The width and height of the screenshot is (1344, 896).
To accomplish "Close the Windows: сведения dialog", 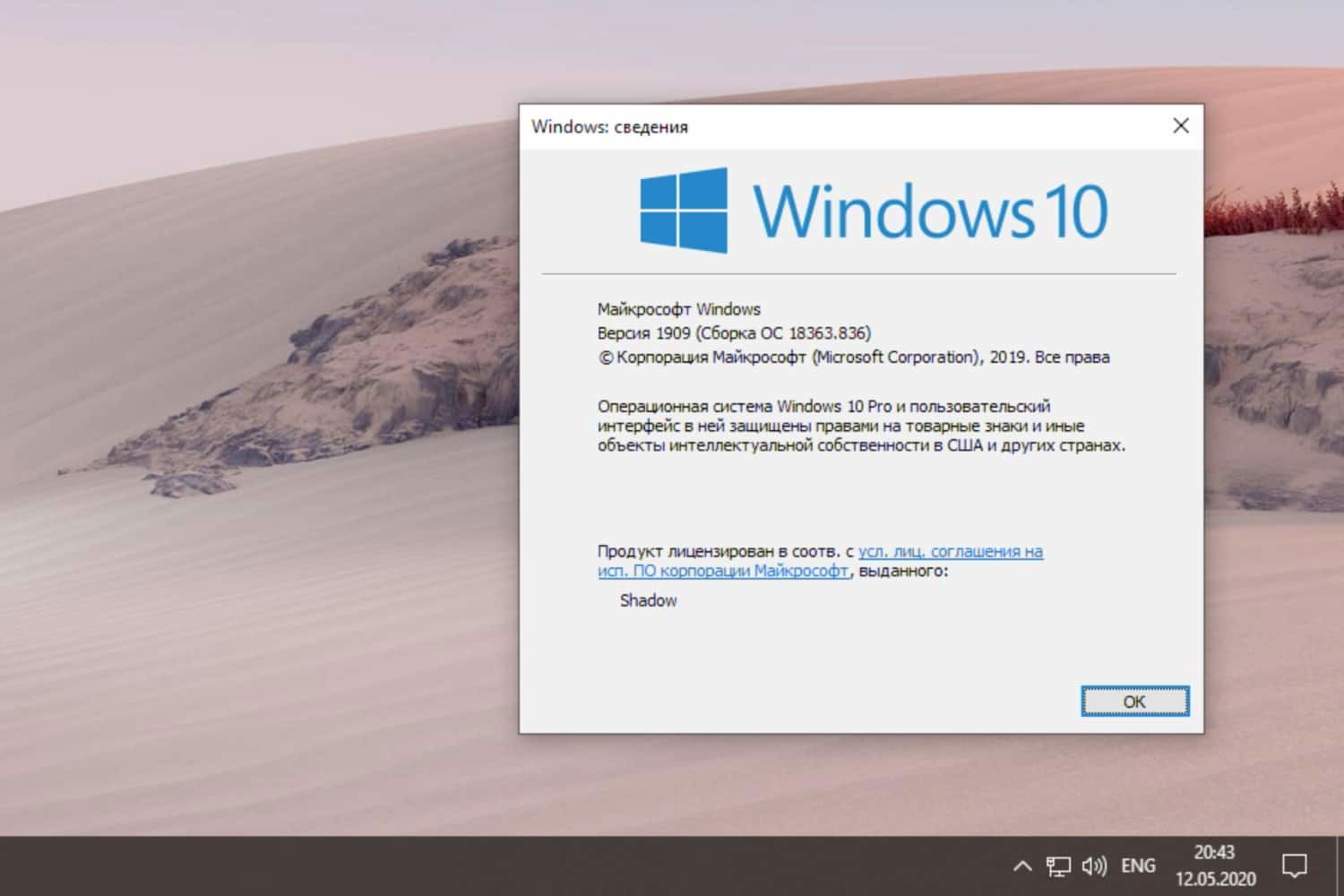I will [x=1181, y=125].
